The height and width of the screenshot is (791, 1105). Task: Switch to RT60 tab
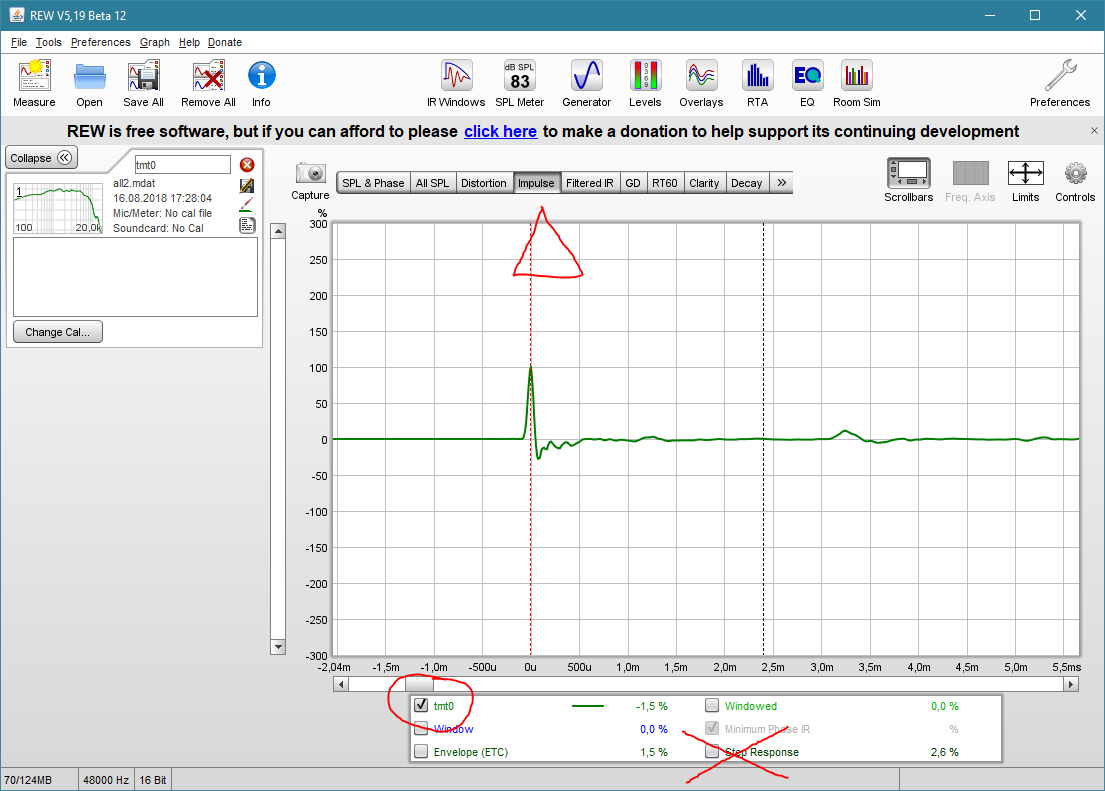click(665, 183)
